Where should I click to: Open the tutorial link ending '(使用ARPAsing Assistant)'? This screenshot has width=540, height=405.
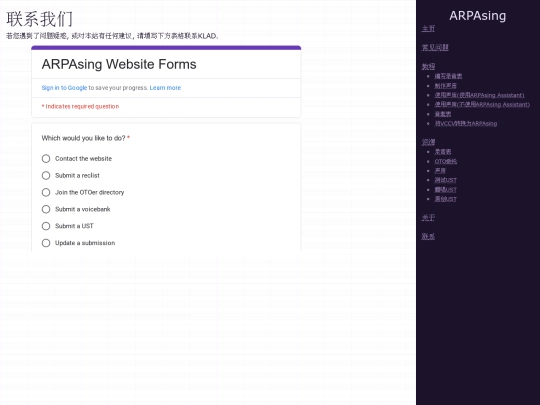[x=479, y=95]
